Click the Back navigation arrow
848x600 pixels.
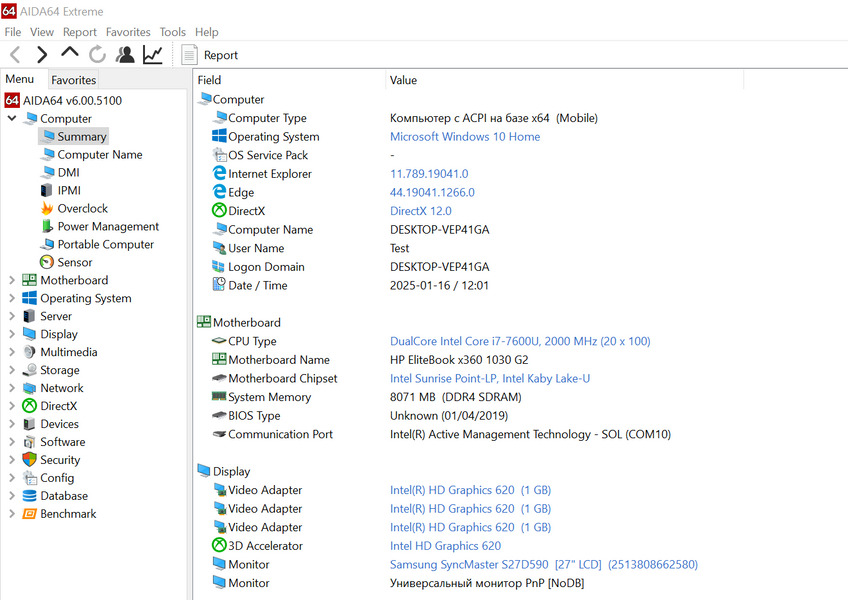point(15,55)
